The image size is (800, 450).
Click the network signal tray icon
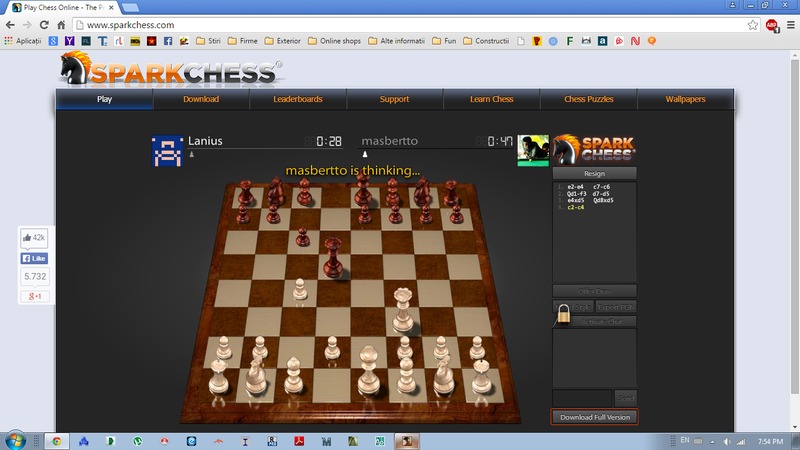tap(741, 441)
